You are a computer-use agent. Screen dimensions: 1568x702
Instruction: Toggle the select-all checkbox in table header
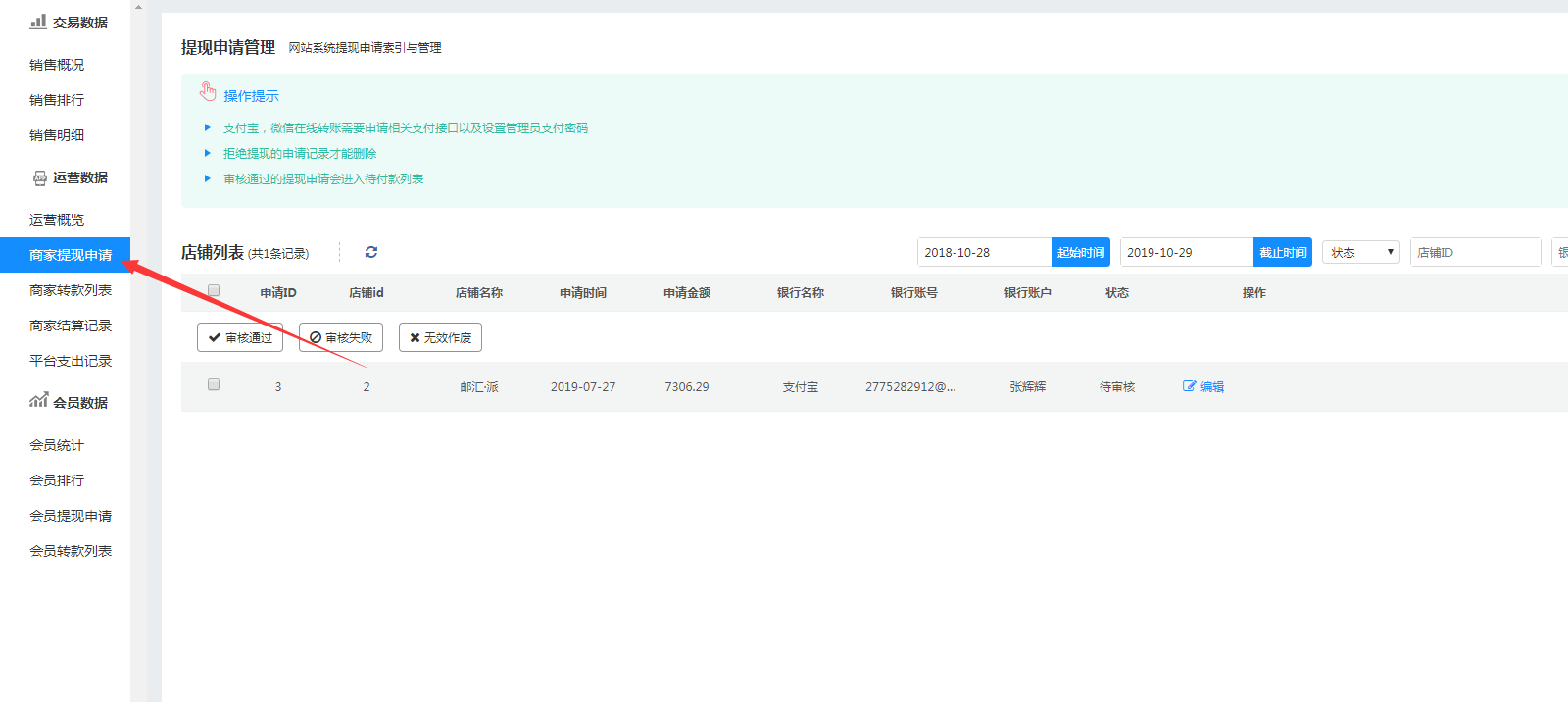pyautogui.click(x=214, y=290)
